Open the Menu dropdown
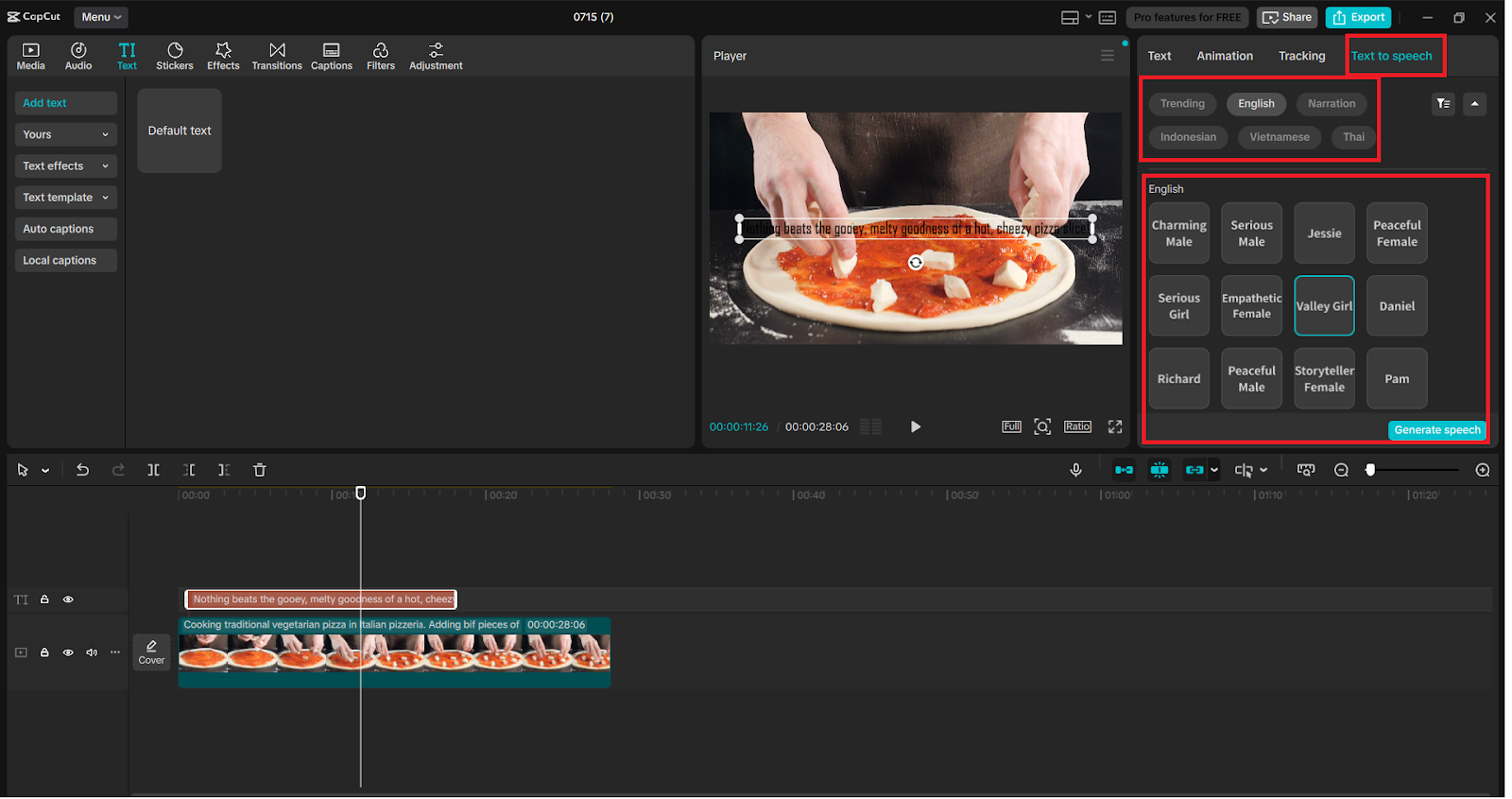1512x799 pixels. coord(100,17)
